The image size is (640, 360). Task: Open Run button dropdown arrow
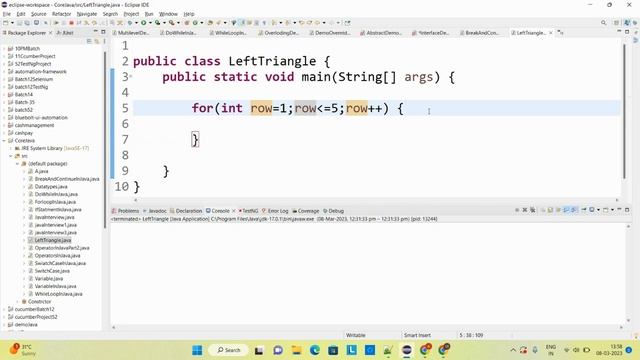coord(150,23)
